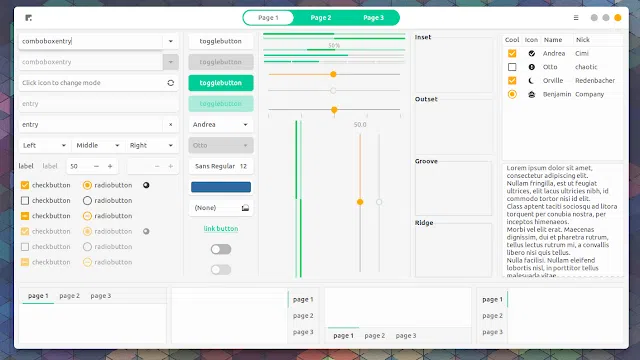Open page 3 tab in top-tabs notebook
The image size is (640, 360).
click(101, 296)
